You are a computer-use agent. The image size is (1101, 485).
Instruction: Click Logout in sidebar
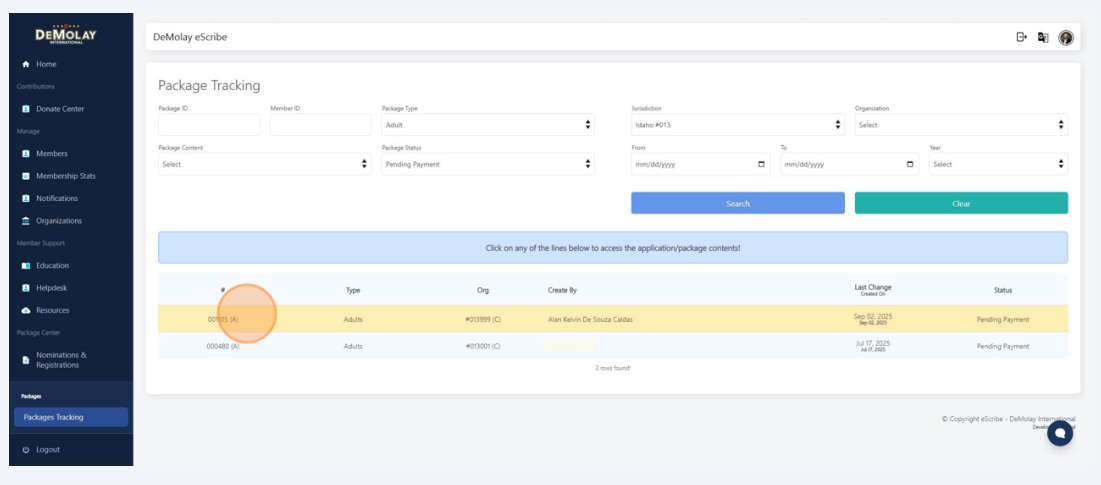click(x=48, y=450)
